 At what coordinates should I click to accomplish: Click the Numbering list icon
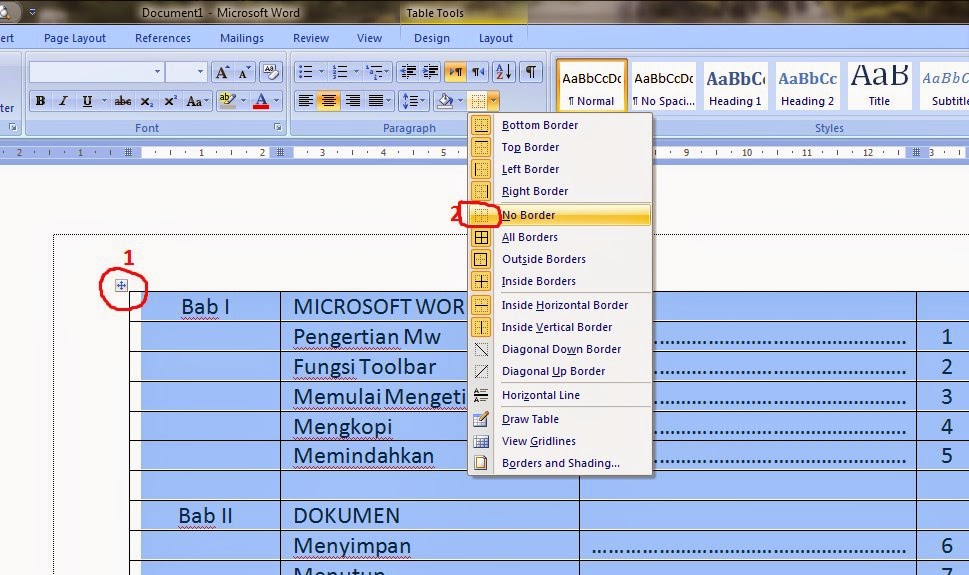340,72
